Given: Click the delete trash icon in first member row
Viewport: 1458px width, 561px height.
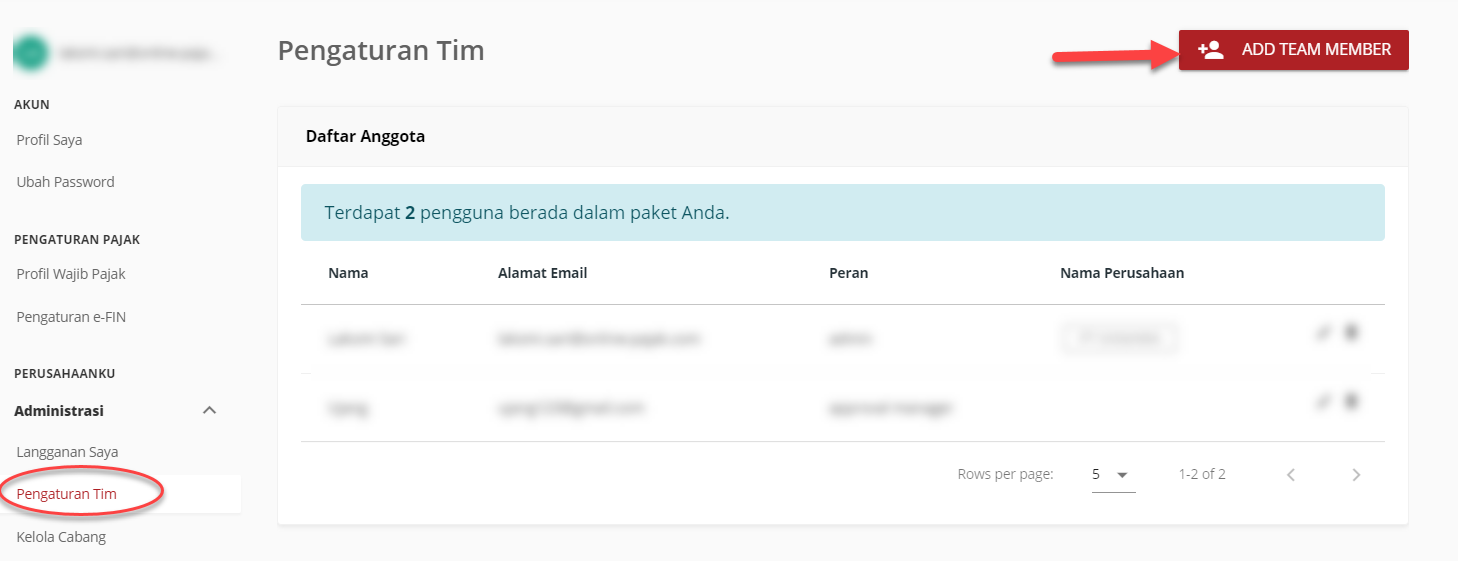Looking at the screenshot, I should (1351, 333).
